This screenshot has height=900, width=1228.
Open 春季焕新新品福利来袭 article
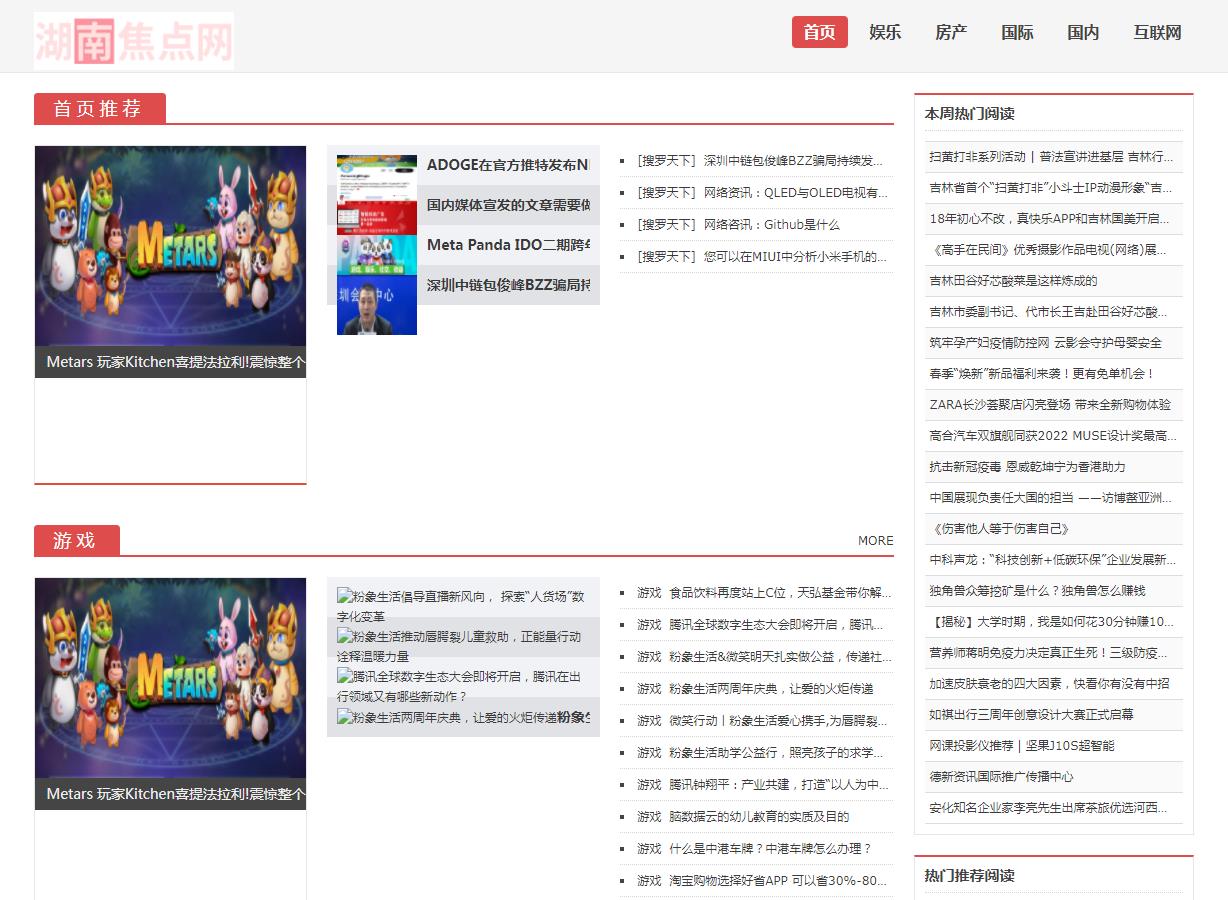click(x=1042, y=373)
